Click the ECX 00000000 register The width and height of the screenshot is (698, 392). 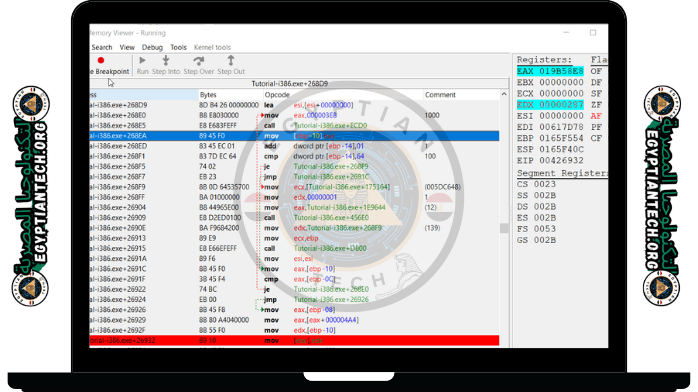coord(550,93)
